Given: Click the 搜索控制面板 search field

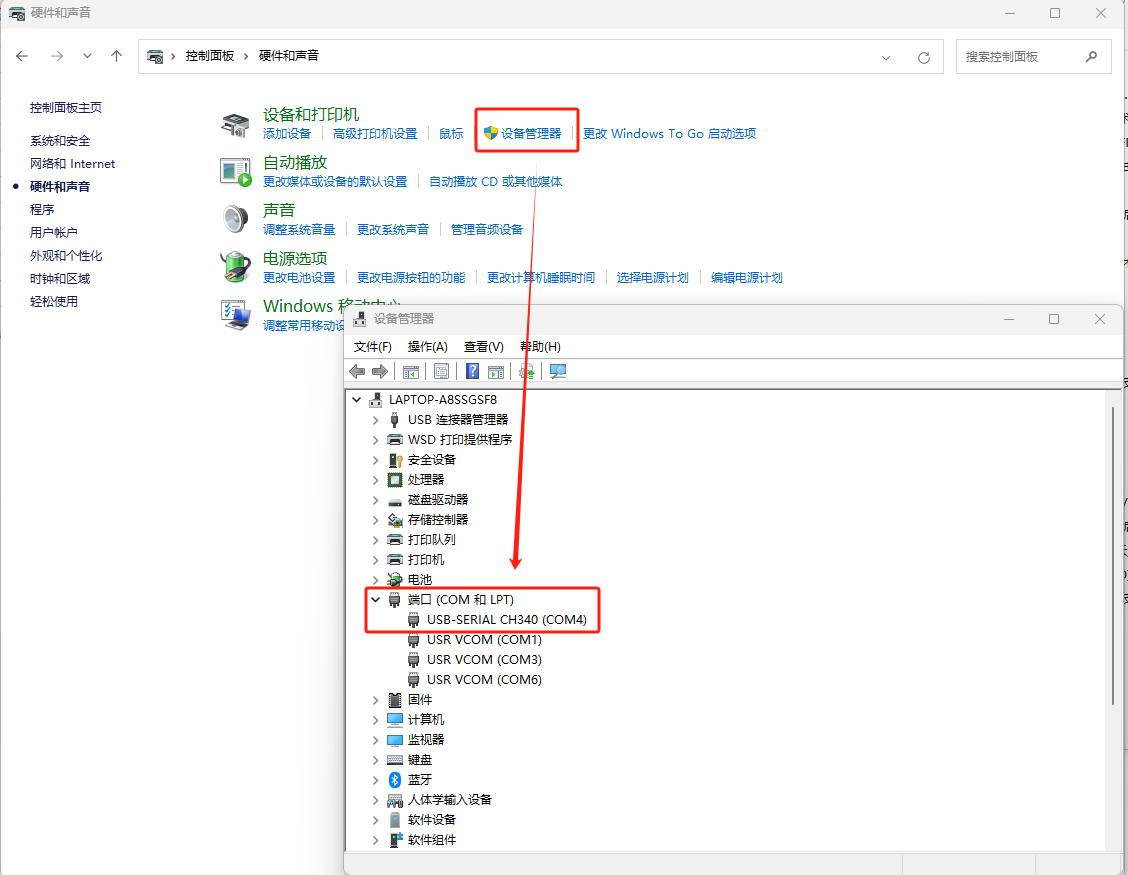Looking at the screenshot, I should (x=1034, y=57).
